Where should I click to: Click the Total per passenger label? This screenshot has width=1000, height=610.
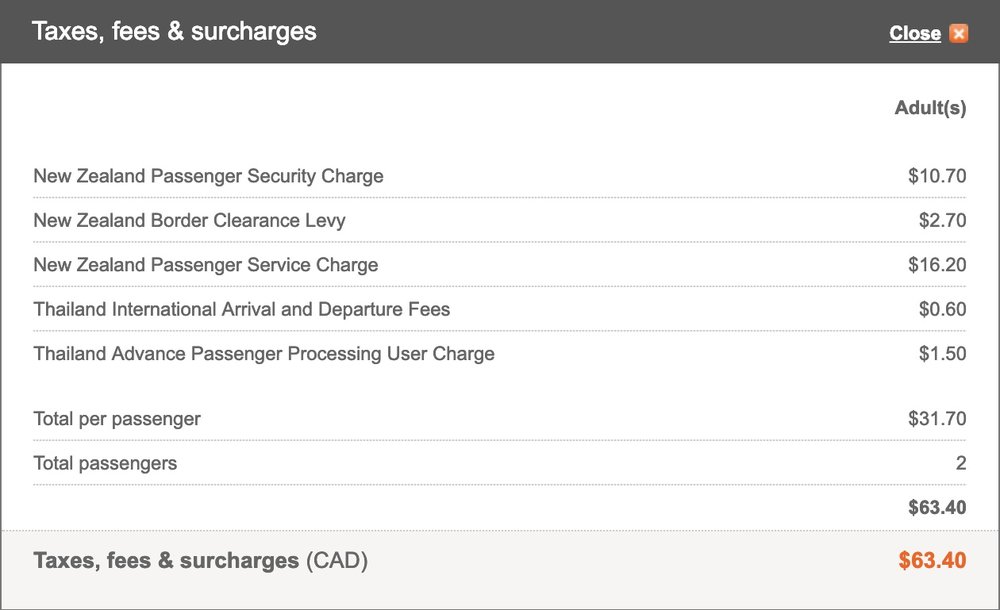click(x=117, y=419)
